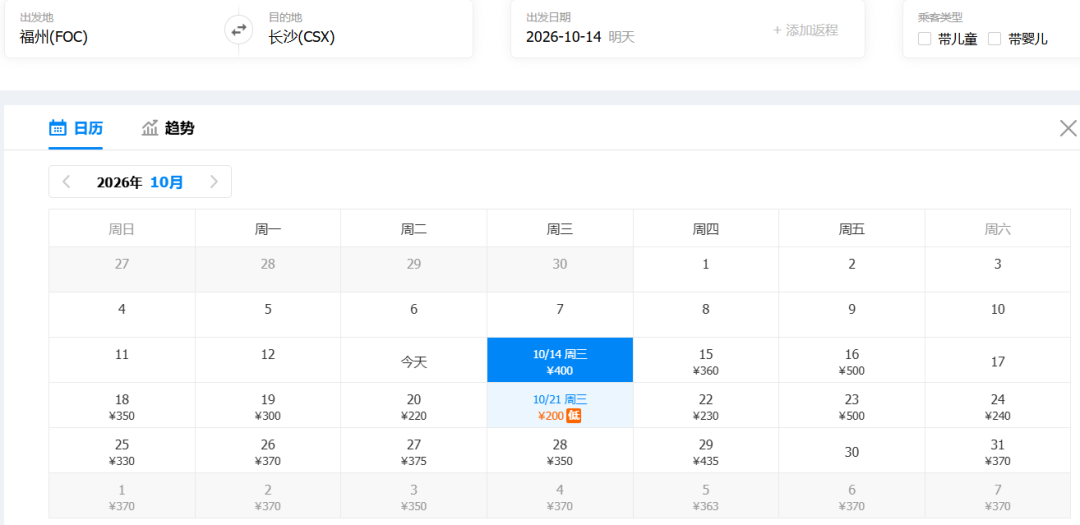Choose October 25 priced ¥330
The image size is (1080, 525).
coord(122,451)
